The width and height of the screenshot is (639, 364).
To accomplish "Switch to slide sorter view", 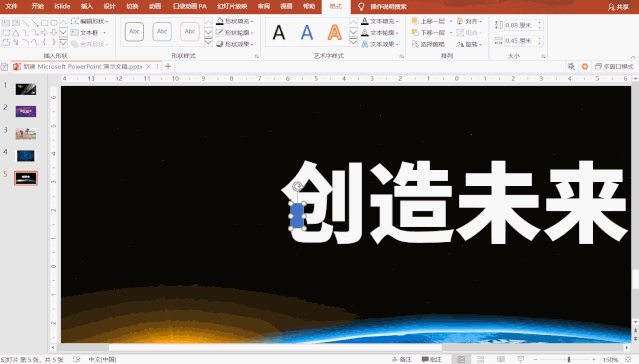I will [481, 359].
